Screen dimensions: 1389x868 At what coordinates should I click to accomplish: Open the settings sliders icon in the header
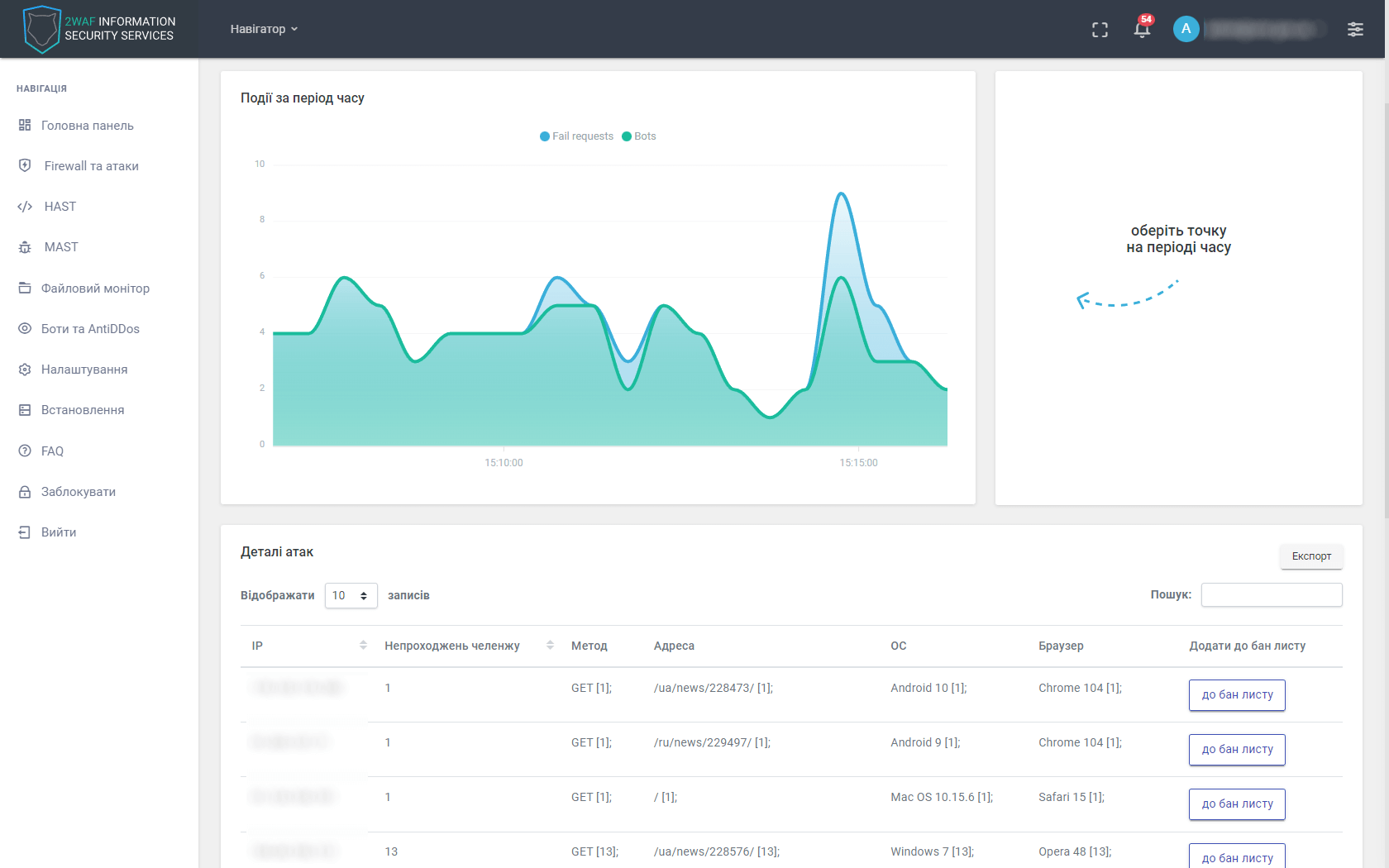point(1355,30)
